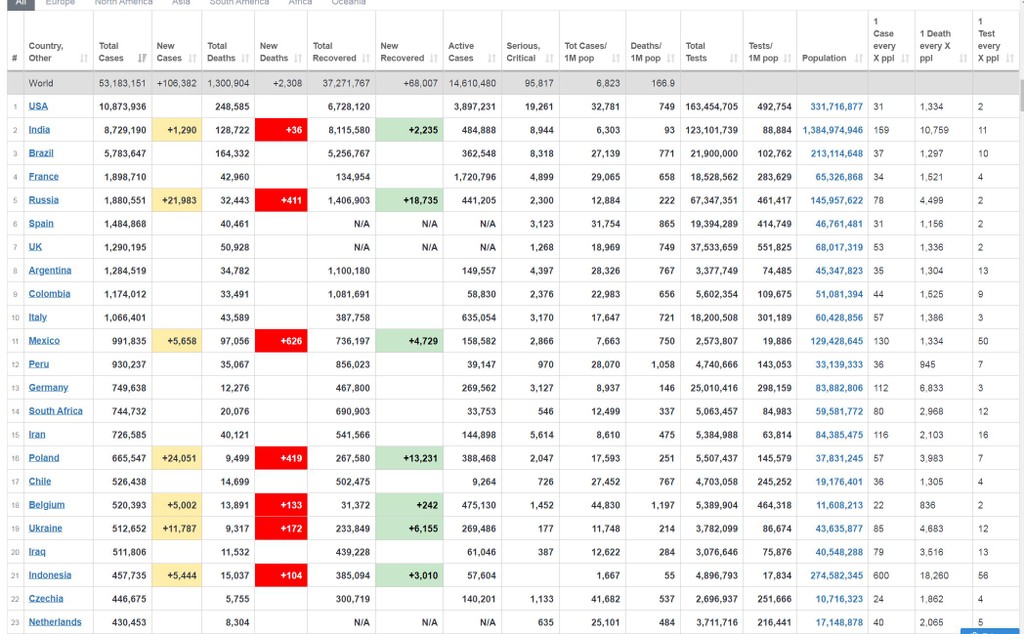This screenshot has height=634, width=1024.
Task: Switch to the North America tab
Action: click(x=123, y=3)
